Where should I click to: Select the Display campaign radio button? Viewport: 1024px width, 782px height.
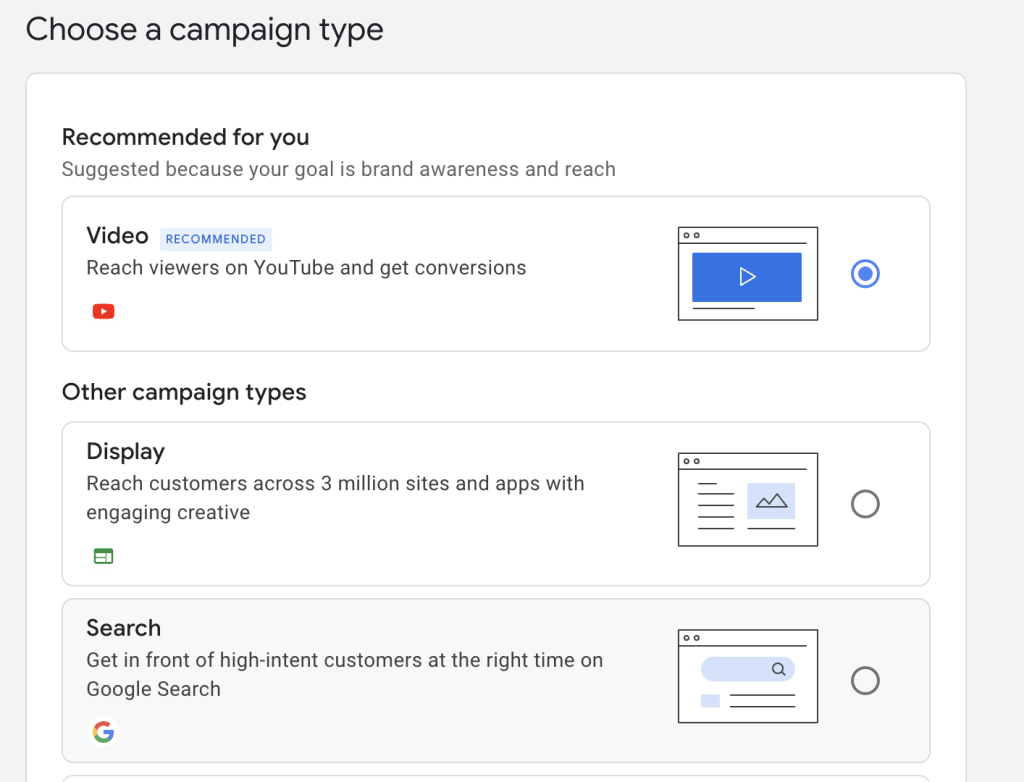point(864,504)
